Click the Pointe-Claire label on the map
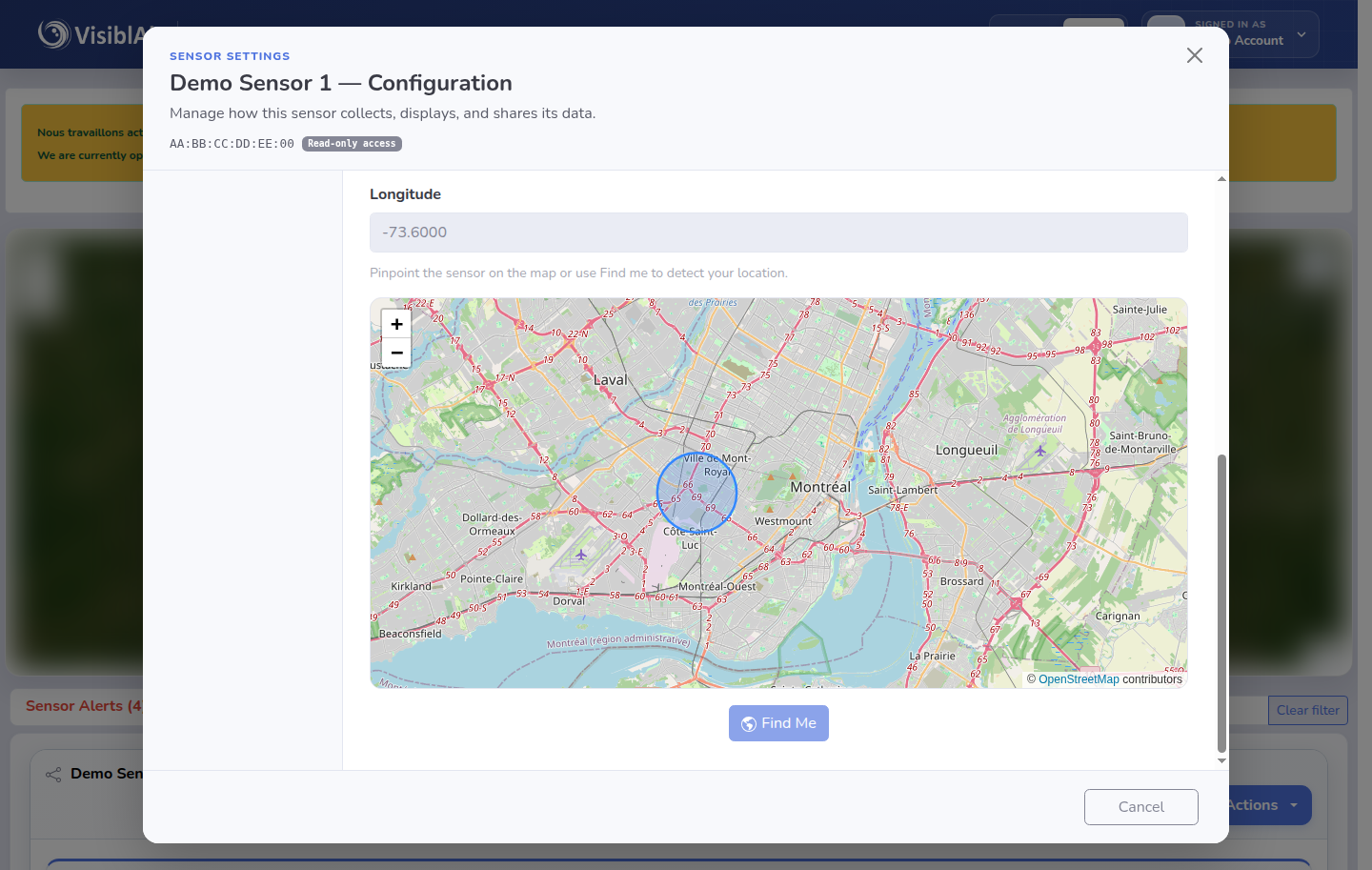This screenshot has width=1372, height=870. coord(492,578)
